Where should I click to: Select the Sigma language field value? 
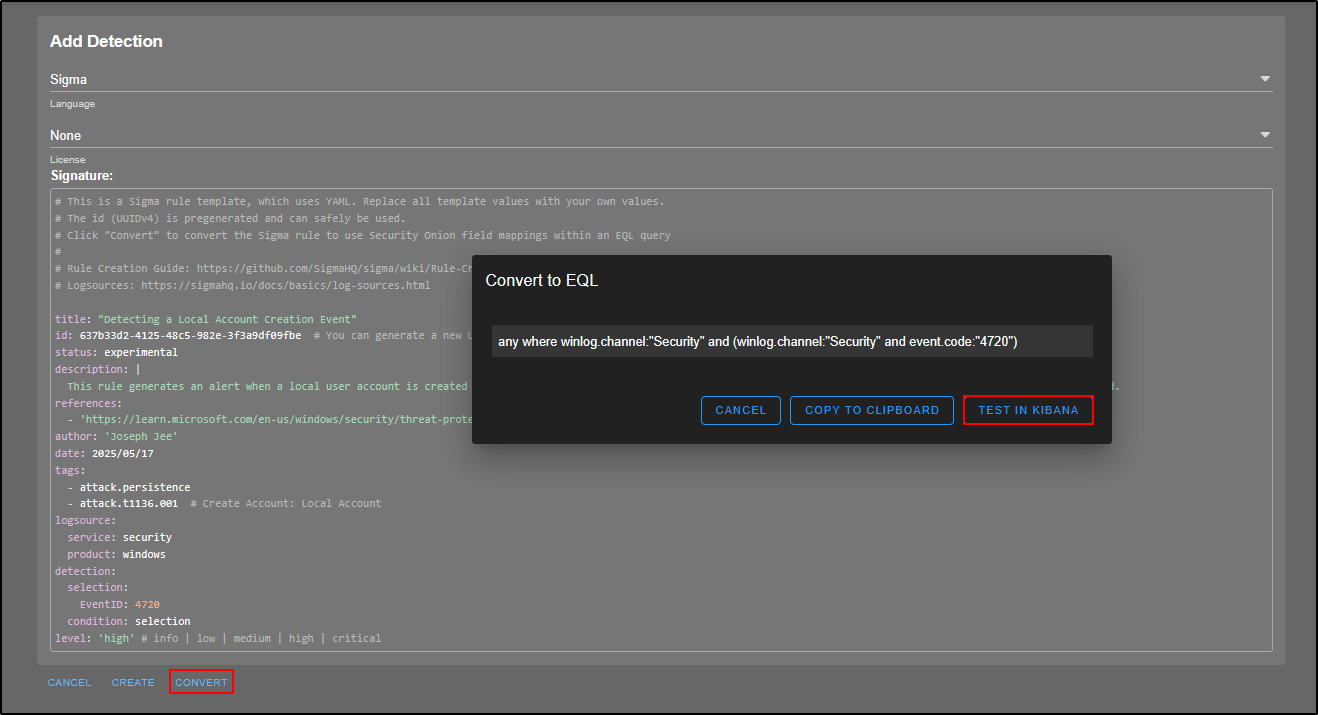68,79
